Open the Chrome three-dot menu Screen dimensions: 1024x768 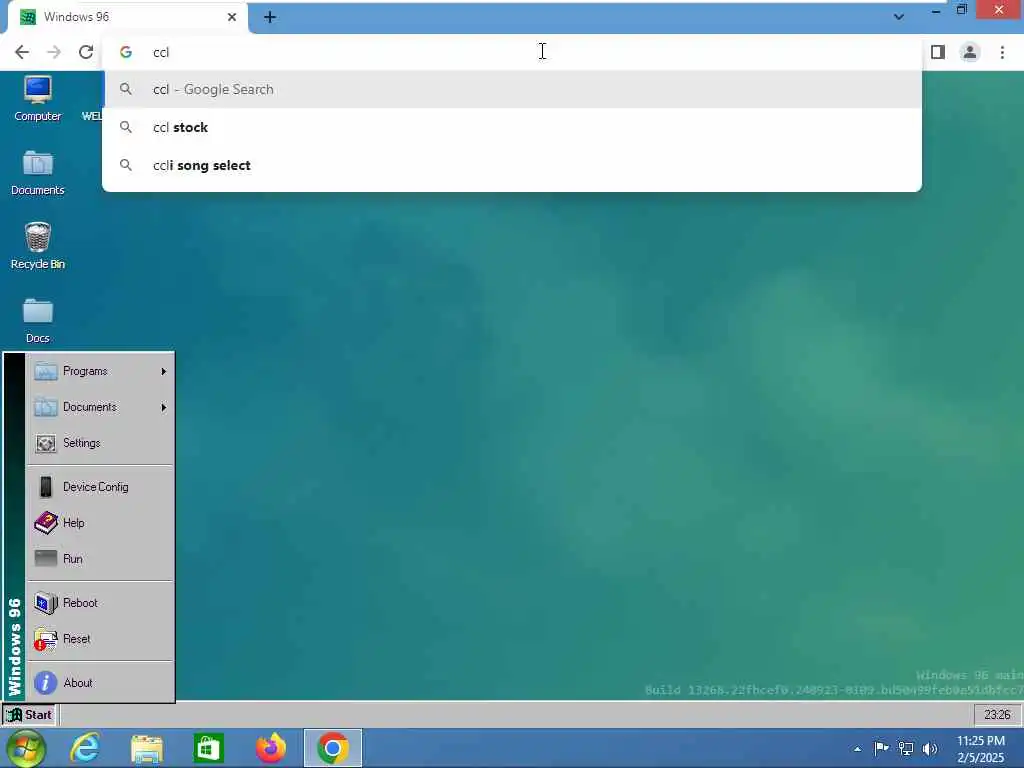(1002, 52)
